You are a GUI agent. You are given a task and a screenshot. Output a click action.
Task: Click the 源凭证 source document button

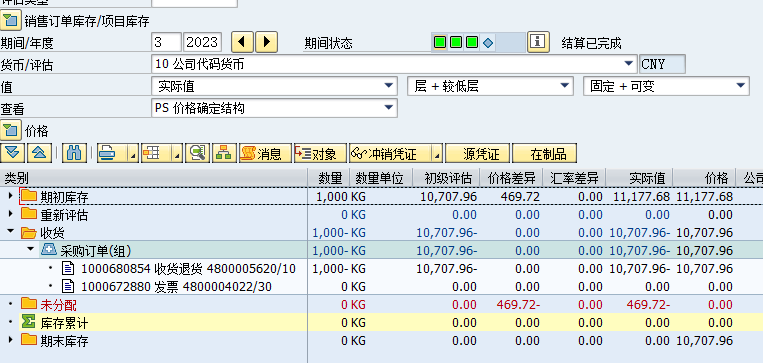(x=478, y=153)
